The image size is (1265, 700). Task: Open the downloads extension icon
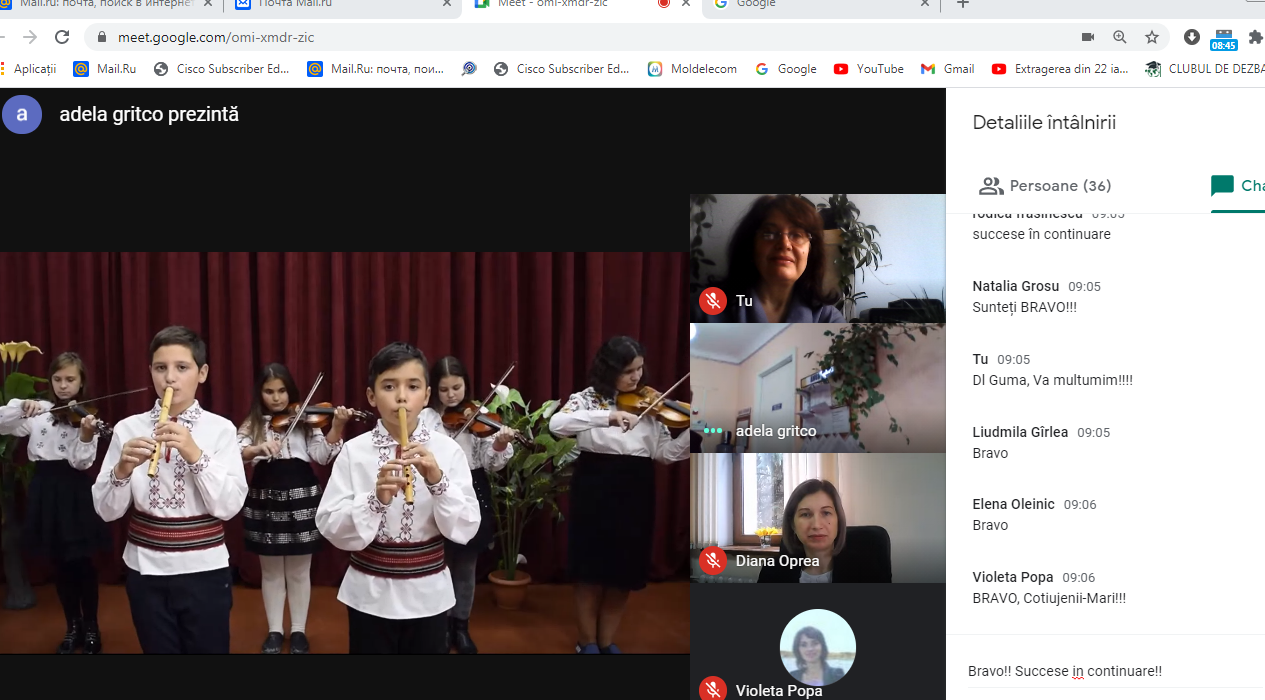[1191, 37]
